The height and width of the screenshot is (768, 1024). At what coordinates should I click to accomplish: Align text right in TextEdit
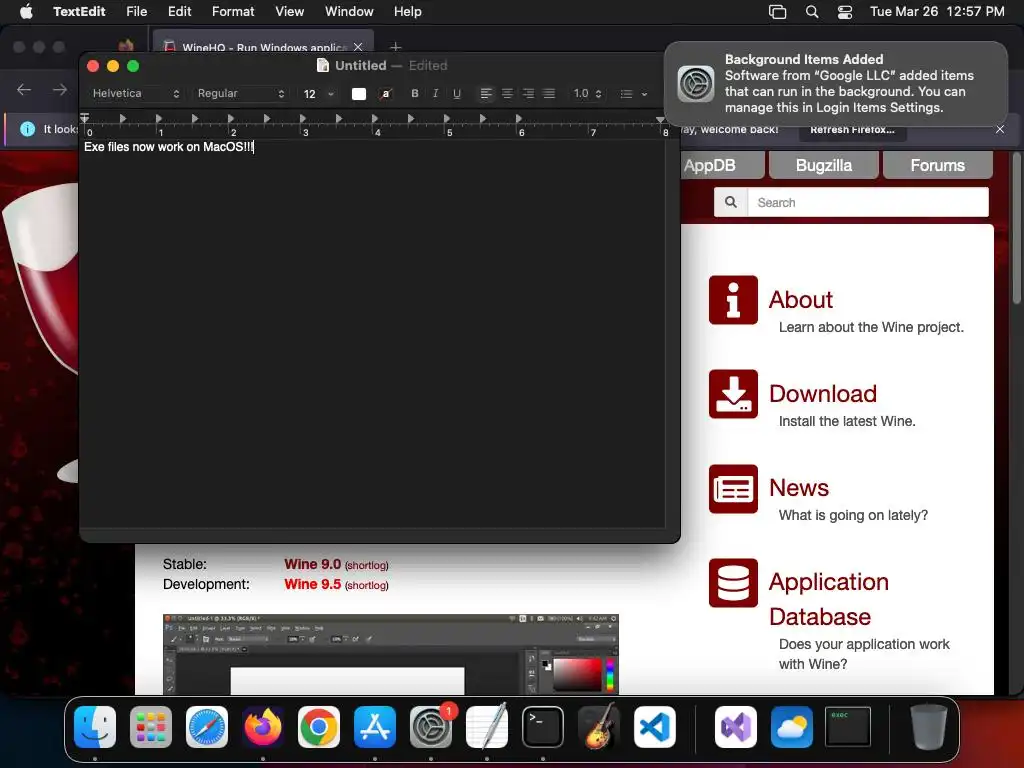(528, 93)
